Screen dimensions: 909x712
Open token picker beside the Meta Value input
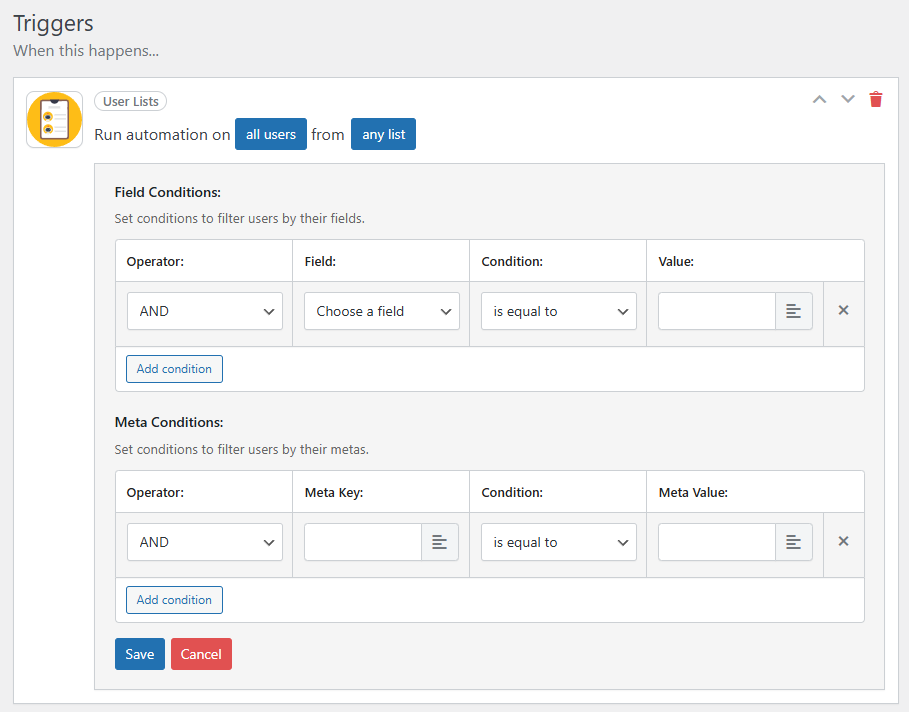[794, 542]
